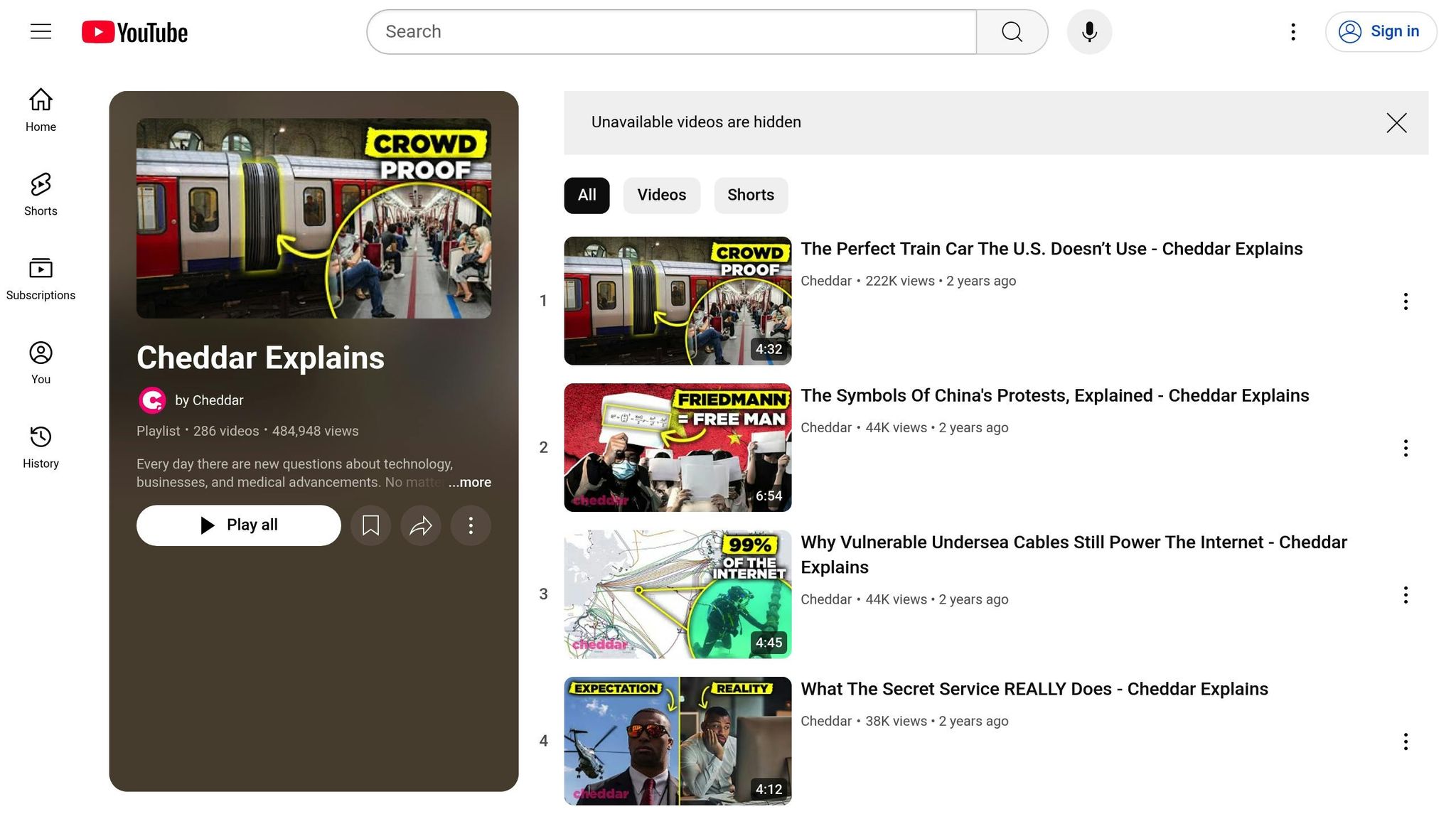Image resolution: width=1456 pixels, height=819 pixels.
Task: Share the Cheddar Explains playlist
Action: (421, 525)
